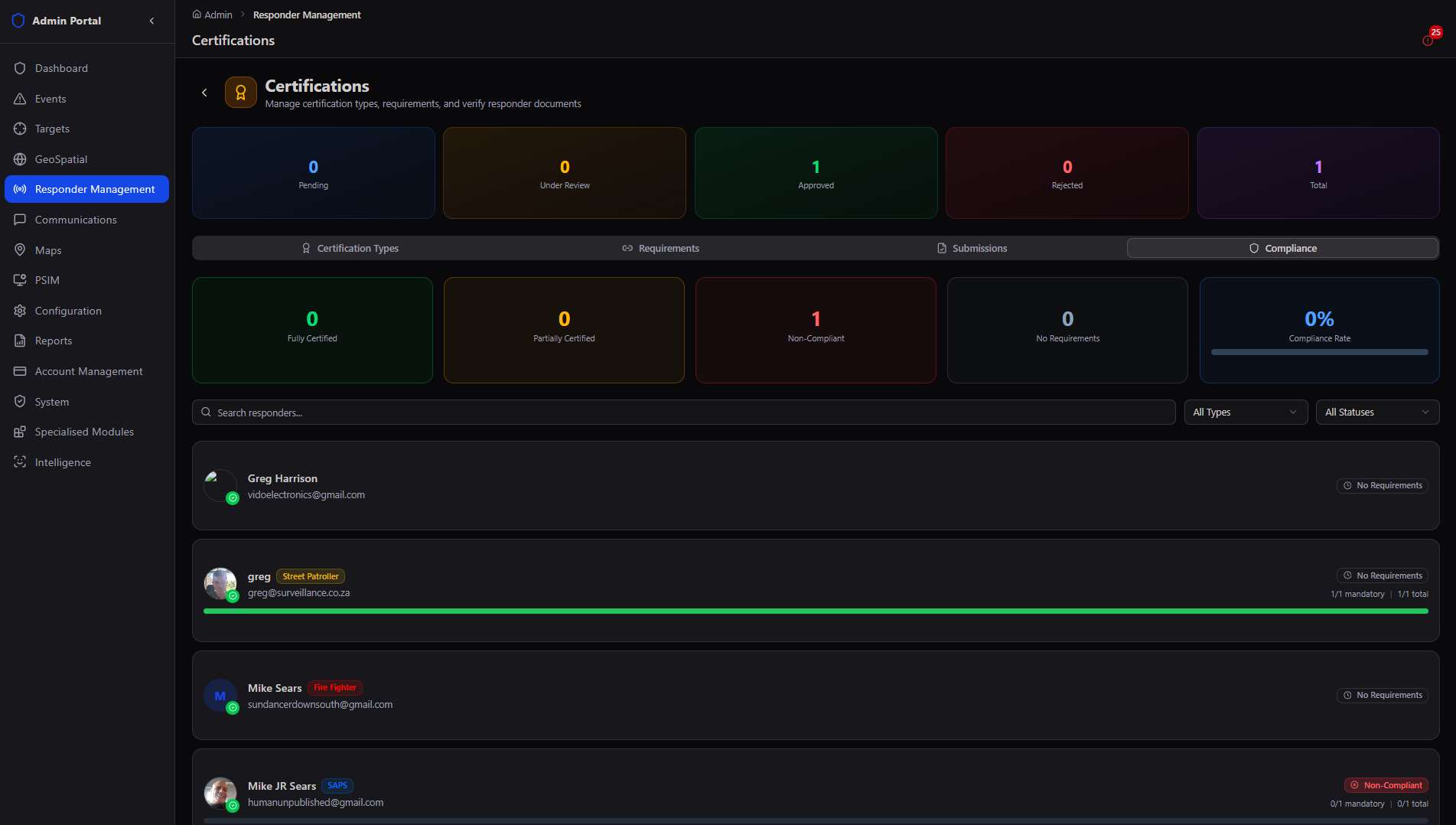Go back using the arrow beside Certifications
This screenshot has width=1456, height=825.
click(204, 93)
